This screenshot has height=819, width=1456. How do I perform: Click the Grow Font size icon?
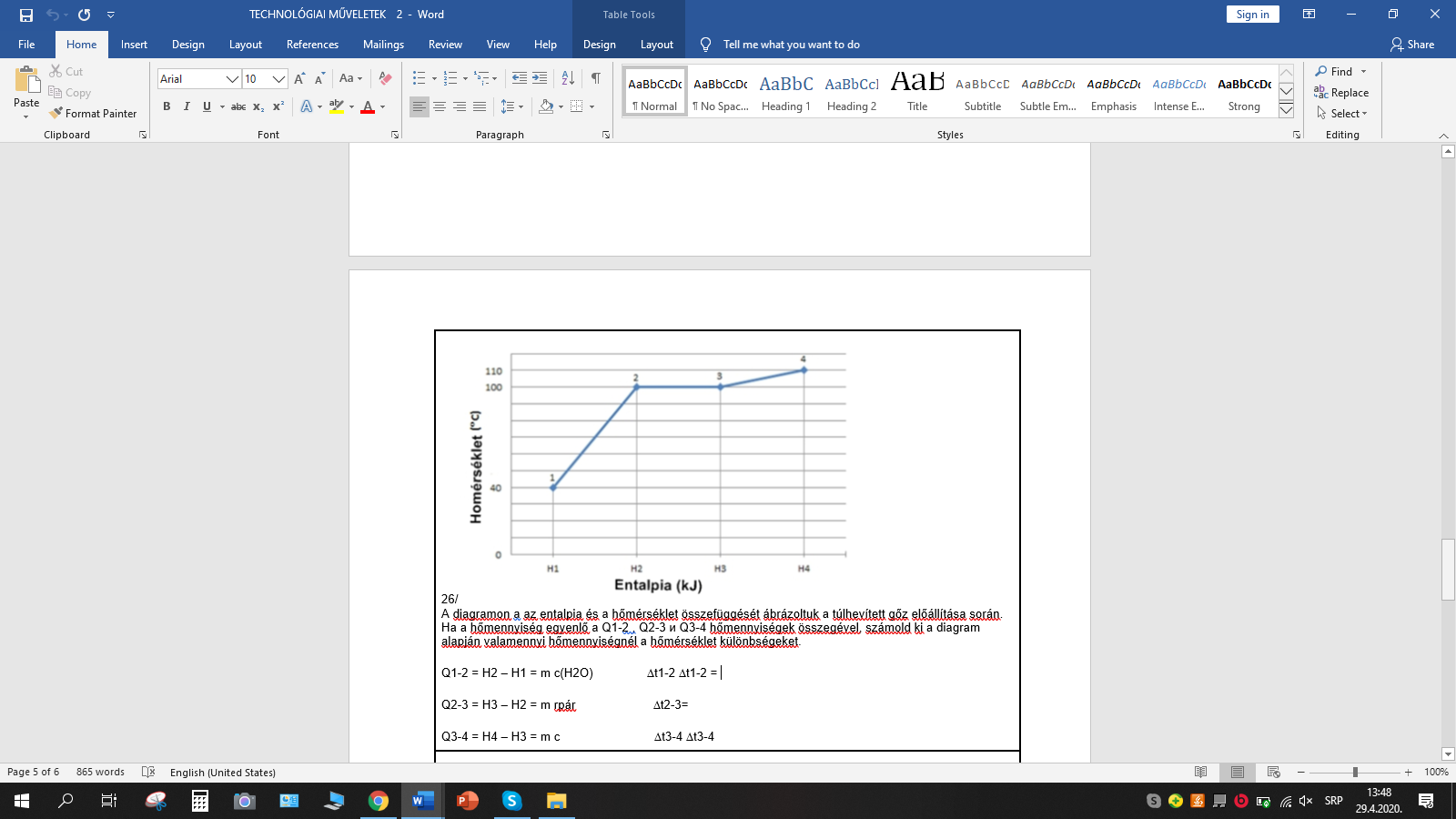coord(299,79)
